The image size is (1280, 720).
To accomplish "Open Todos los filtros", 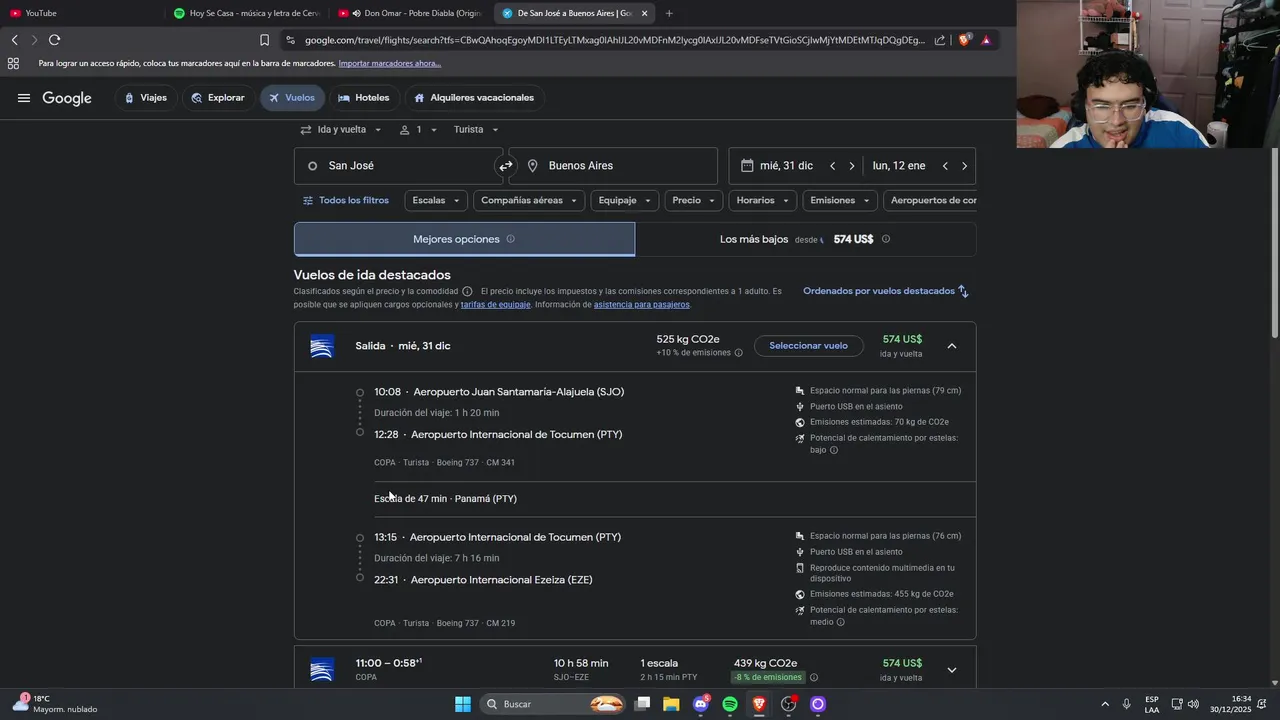I will pos(346,201).
